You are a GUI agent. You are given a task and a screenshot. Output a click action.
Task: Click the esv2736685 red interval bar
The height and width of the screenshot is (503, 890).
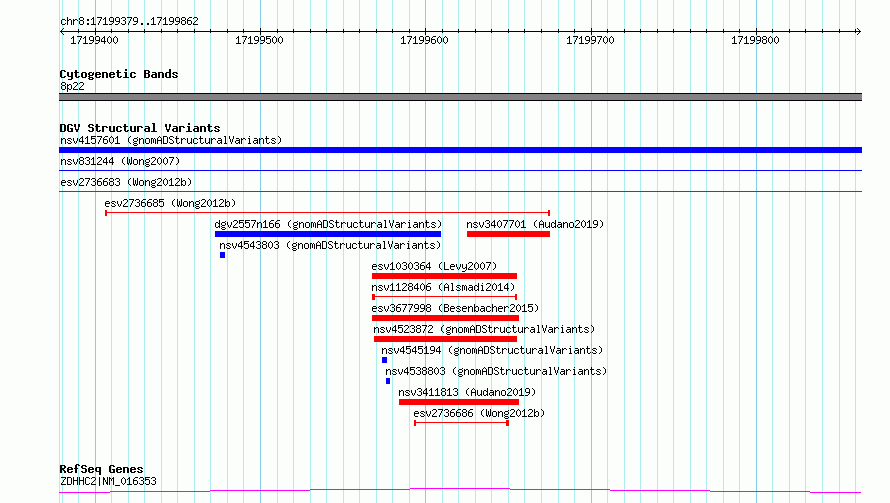328,213
